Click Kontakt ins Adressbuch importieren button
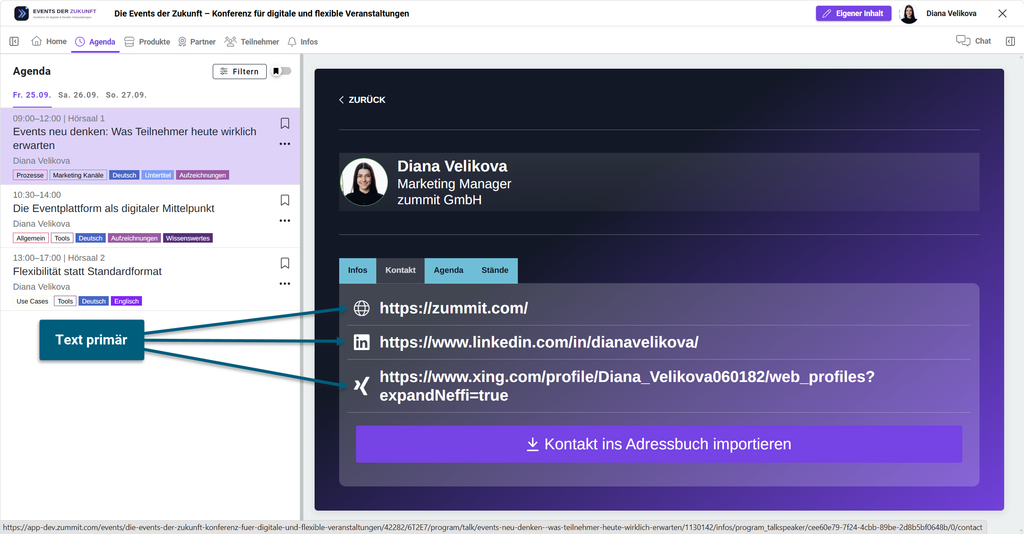 659,444
